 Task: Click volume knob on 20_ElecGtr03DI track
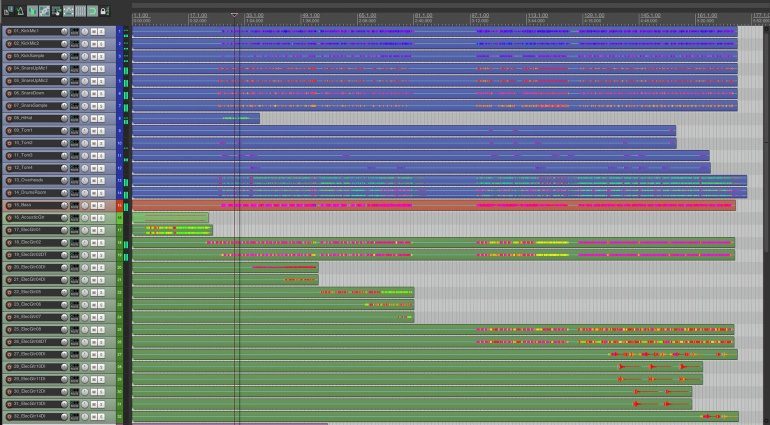pos(64,267)
